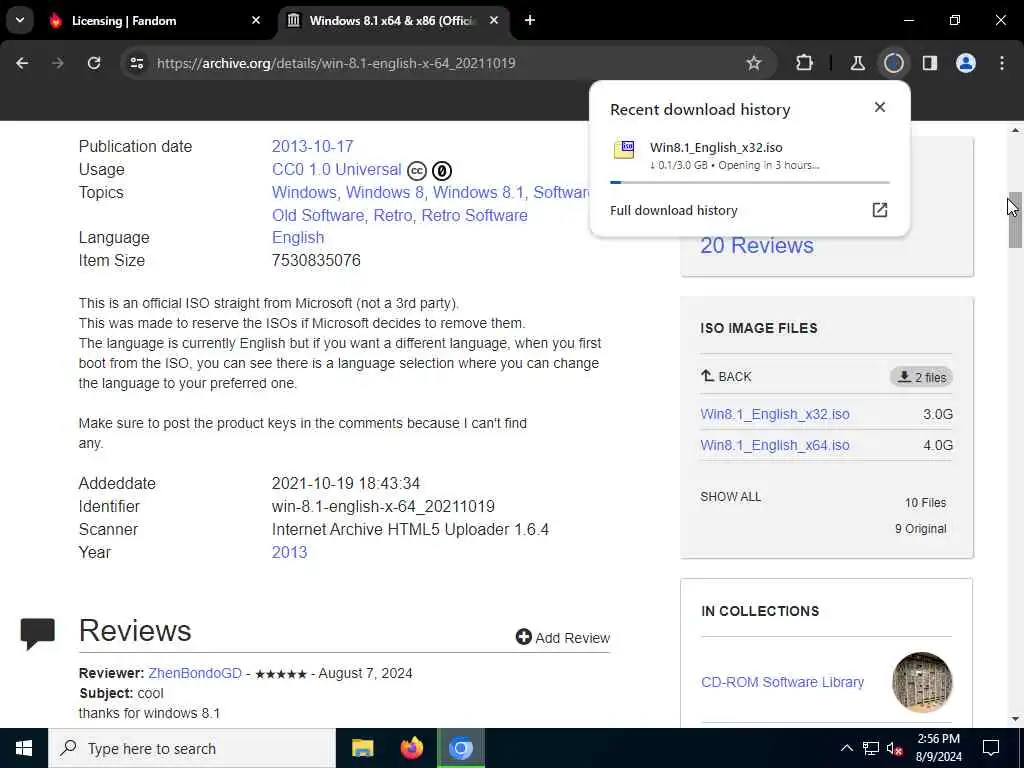The width and height of the screenshot is (1024, 768).
Task: Click the English language link
Action: click(298, 237)
